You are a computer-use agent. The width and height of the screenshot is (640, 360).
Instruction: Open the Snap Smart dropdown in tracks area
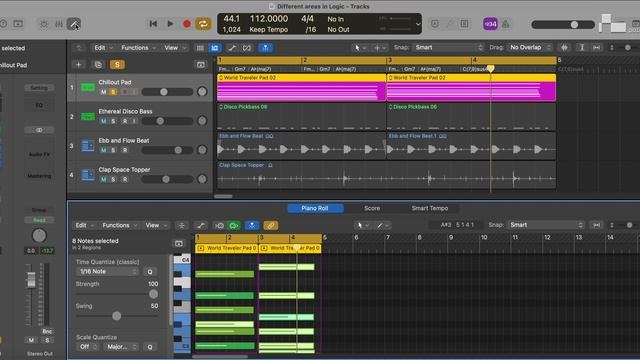click(x=448, y=48)
